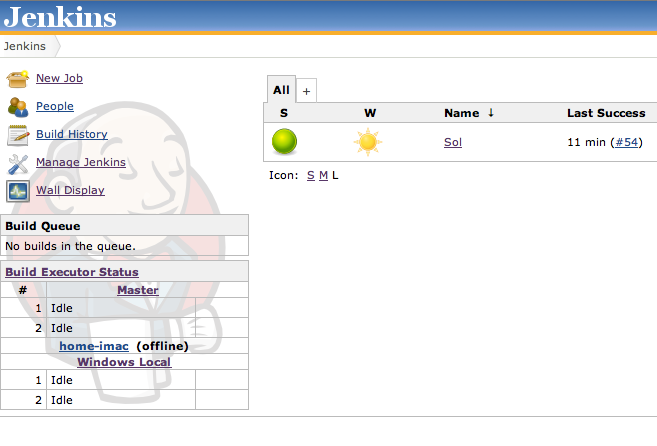Screen dimensions: 657x446
Task: Open the home-imac node link
Action: click(94, 346)
